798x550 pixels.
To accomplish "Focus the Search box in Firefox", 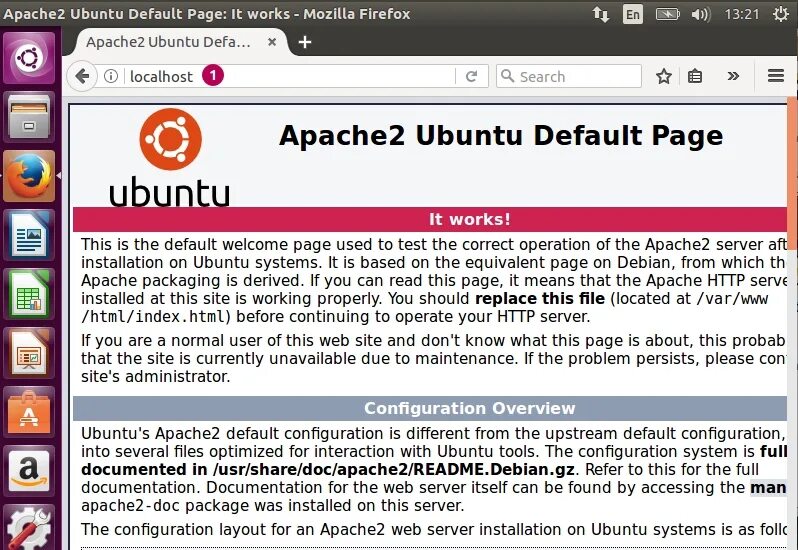I will pyautogui.click(x=568, y=76).
